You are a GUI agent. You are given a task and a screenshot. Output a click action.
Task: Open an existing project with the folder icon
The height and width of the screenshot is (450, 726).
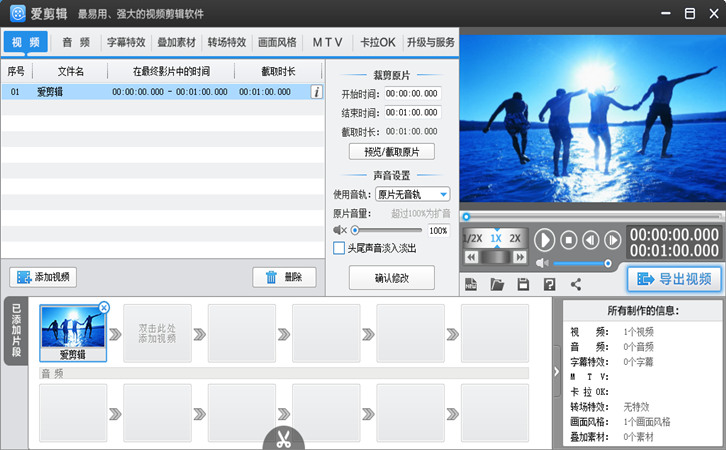tap(497, 284)
